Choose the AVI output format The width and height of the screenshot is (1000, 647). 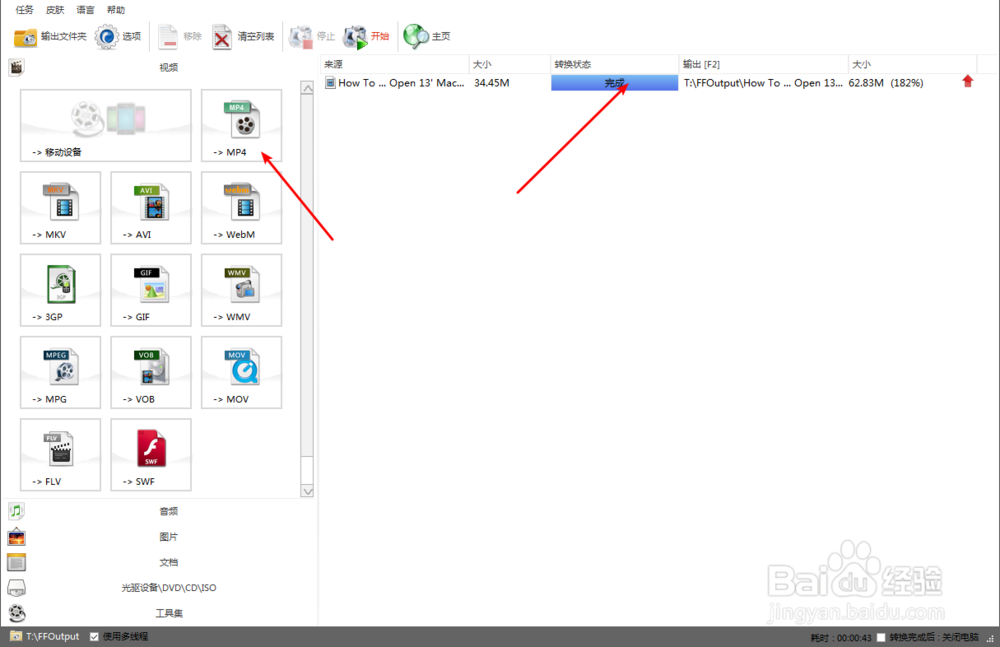[151, 207]
